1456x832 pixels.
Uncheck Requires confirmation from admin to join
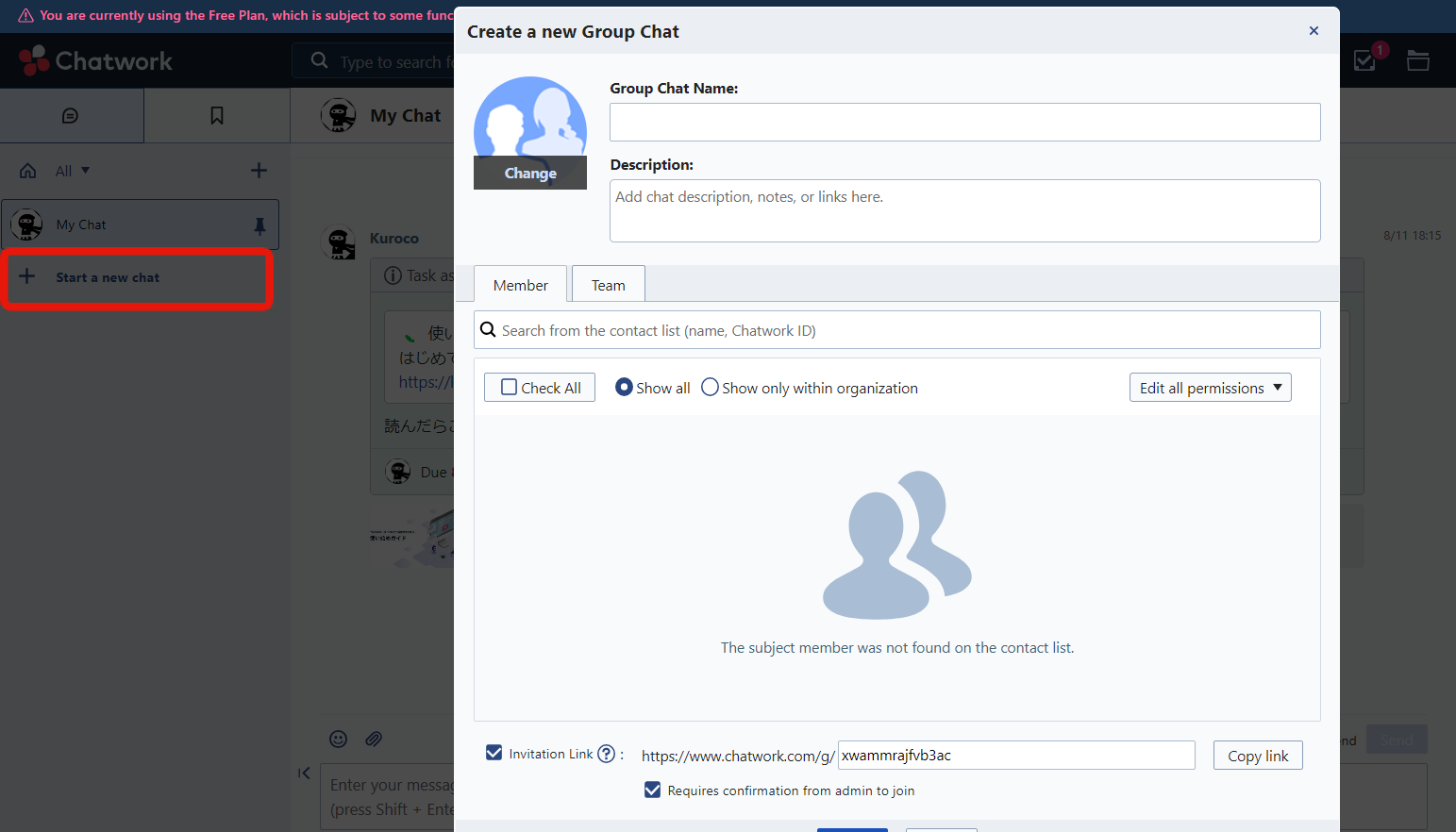pyautogui.click(x=652, y=790)
